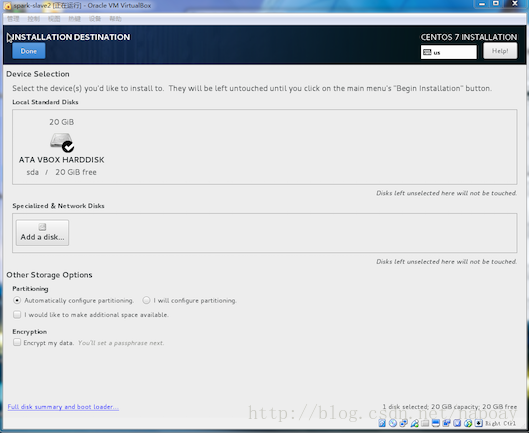Image resolution: width=529 pixels, height=433 pixels.
Task: Click the Specialized & Network Disks label
Action: 58,206
